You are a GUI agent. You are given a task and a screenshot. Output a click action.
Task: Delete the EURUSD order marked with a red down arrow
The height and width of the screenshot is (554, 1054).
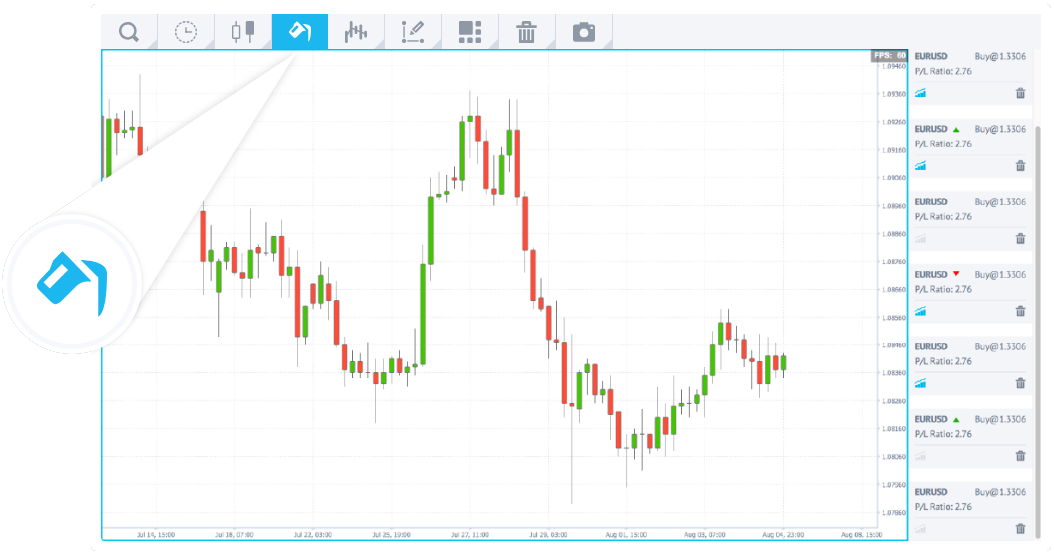click(x=1020, y=311)
